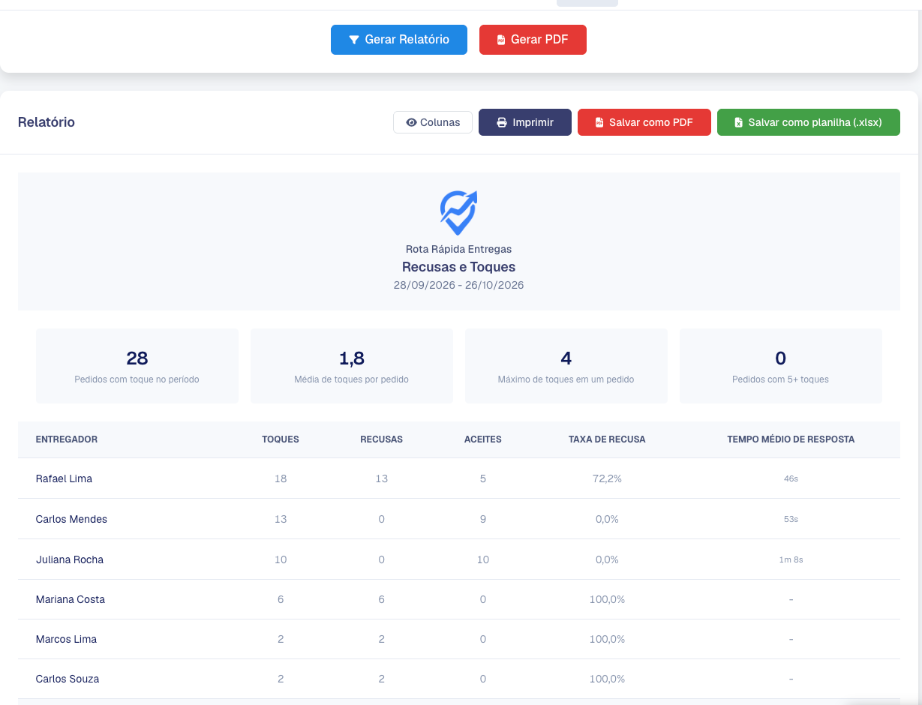
Task: Click Mariana Costa's 100,0% refusal rate
Action: tap(607, 599)
